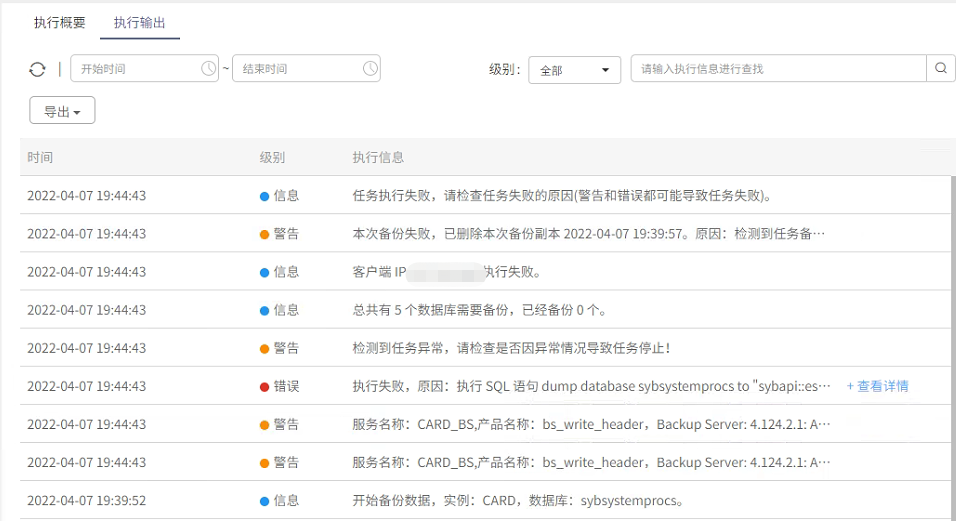Focus the 结束时间 input field
Viewport: 956px width, 521px height.
click(x=306, y=68)
